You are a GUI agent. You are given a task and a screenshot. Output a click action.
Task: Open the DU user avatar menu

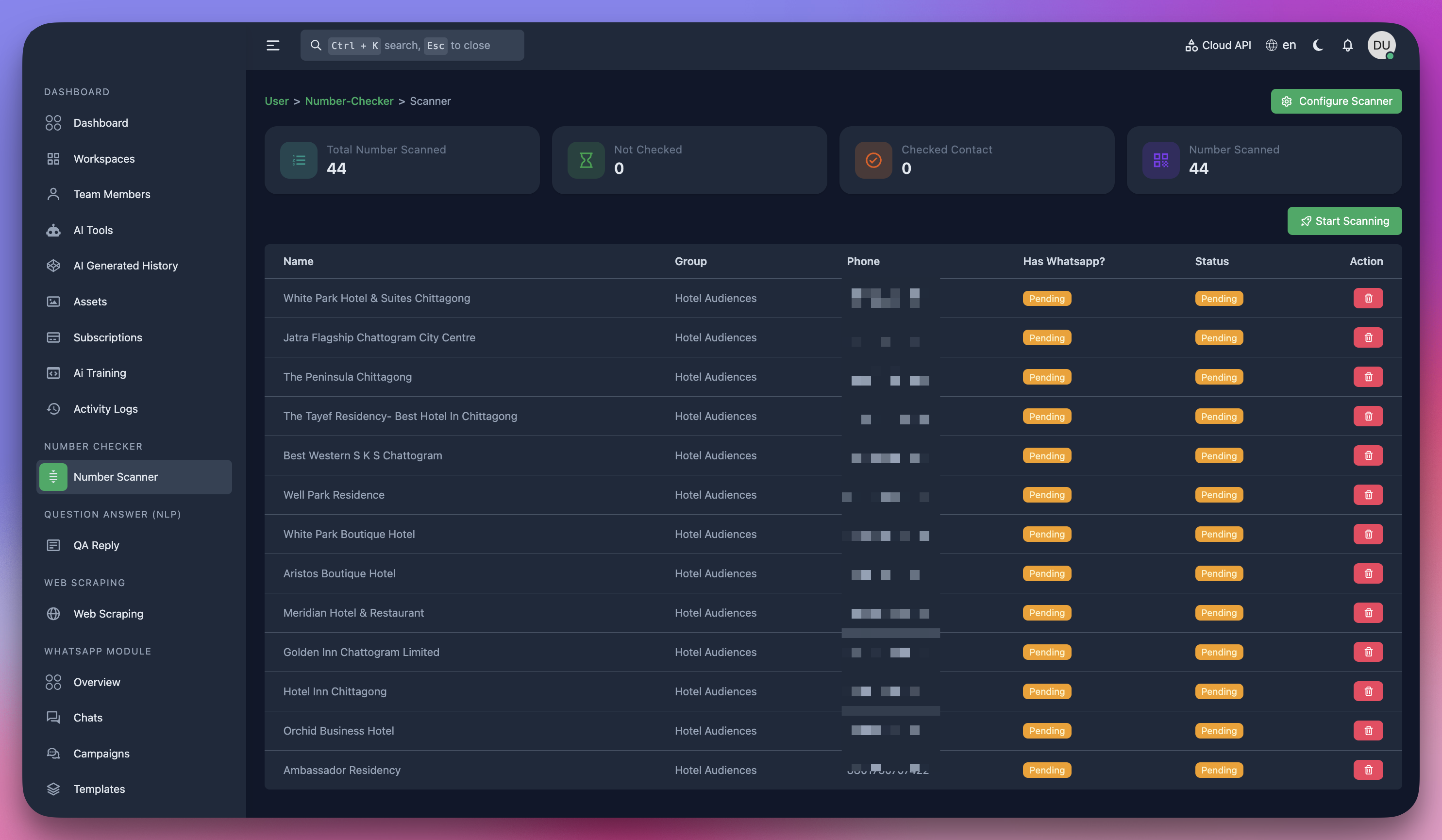[1381, 45]
